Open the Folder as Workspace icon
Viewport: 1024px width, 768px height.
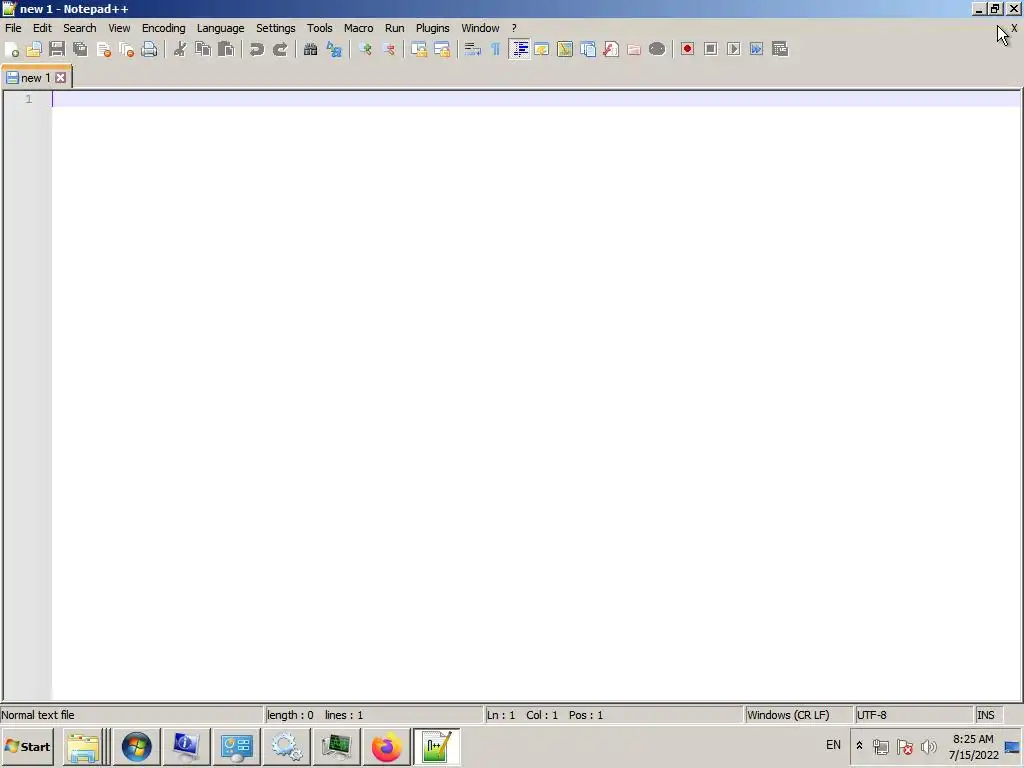633,50
